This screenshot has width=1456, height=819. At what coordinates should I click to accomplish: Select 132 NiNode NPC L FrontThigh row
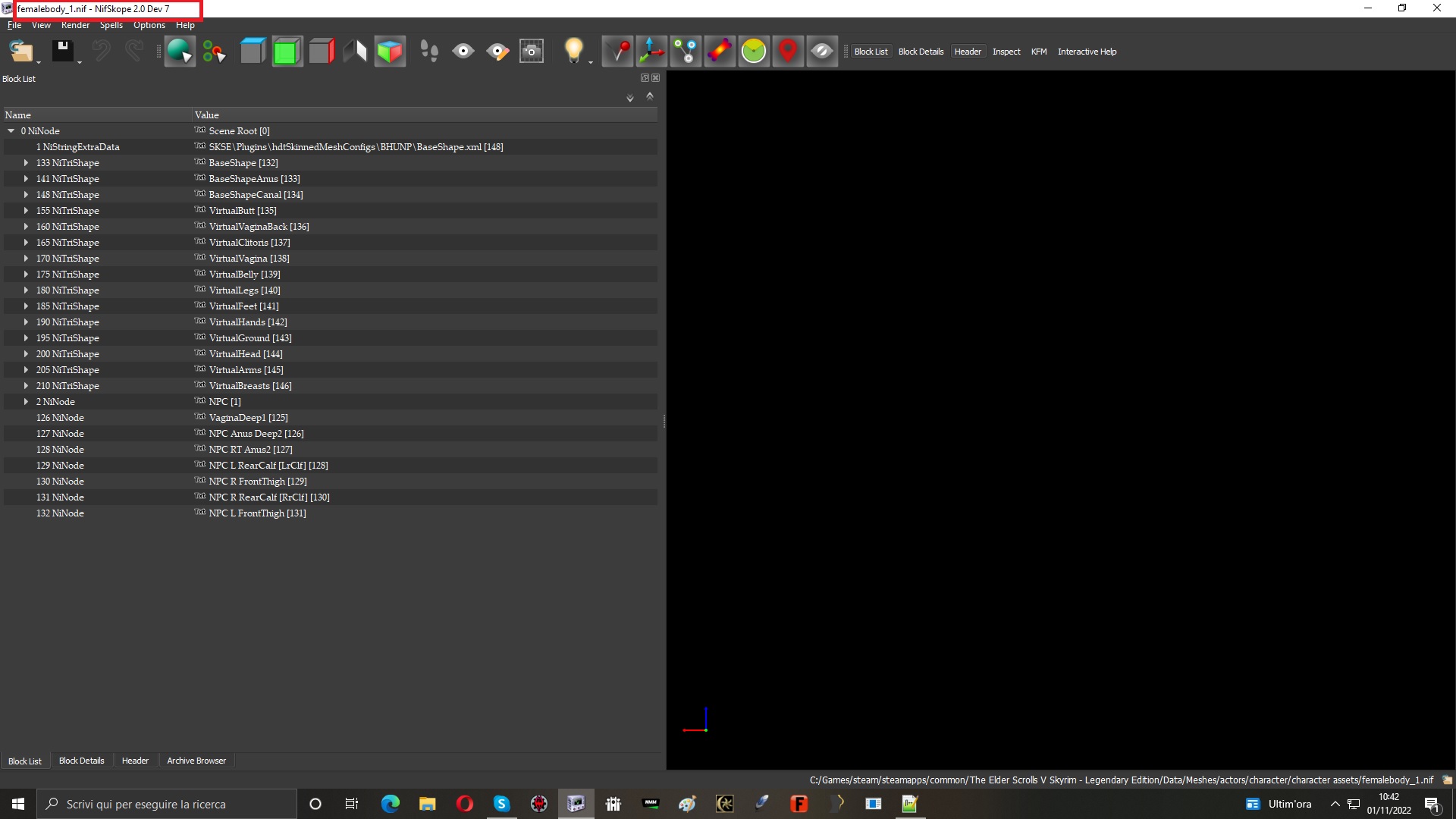coord(330,513)
